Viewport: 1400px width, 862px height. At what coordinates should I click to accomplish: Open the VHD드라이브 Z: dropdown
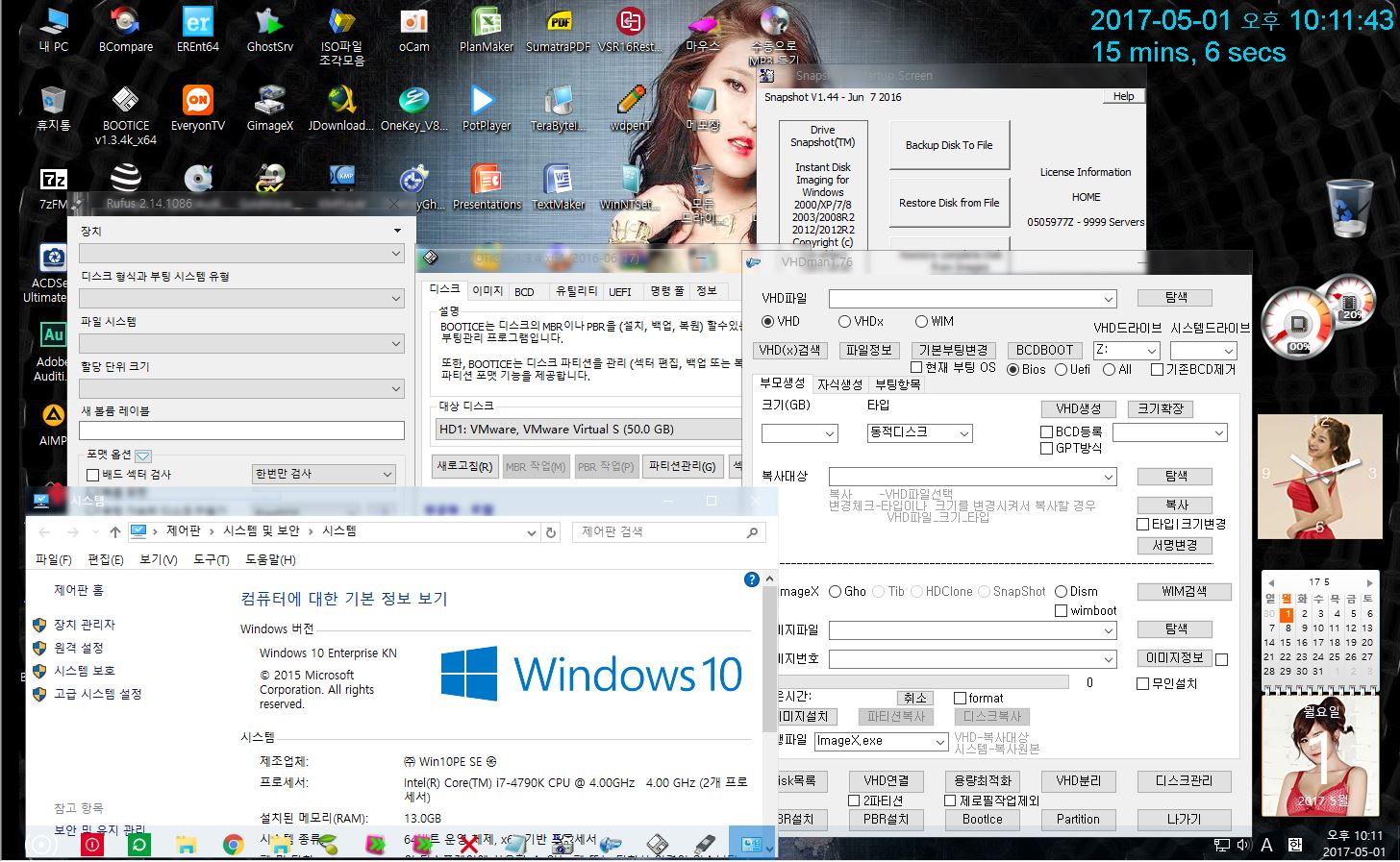click(1151, 351)
